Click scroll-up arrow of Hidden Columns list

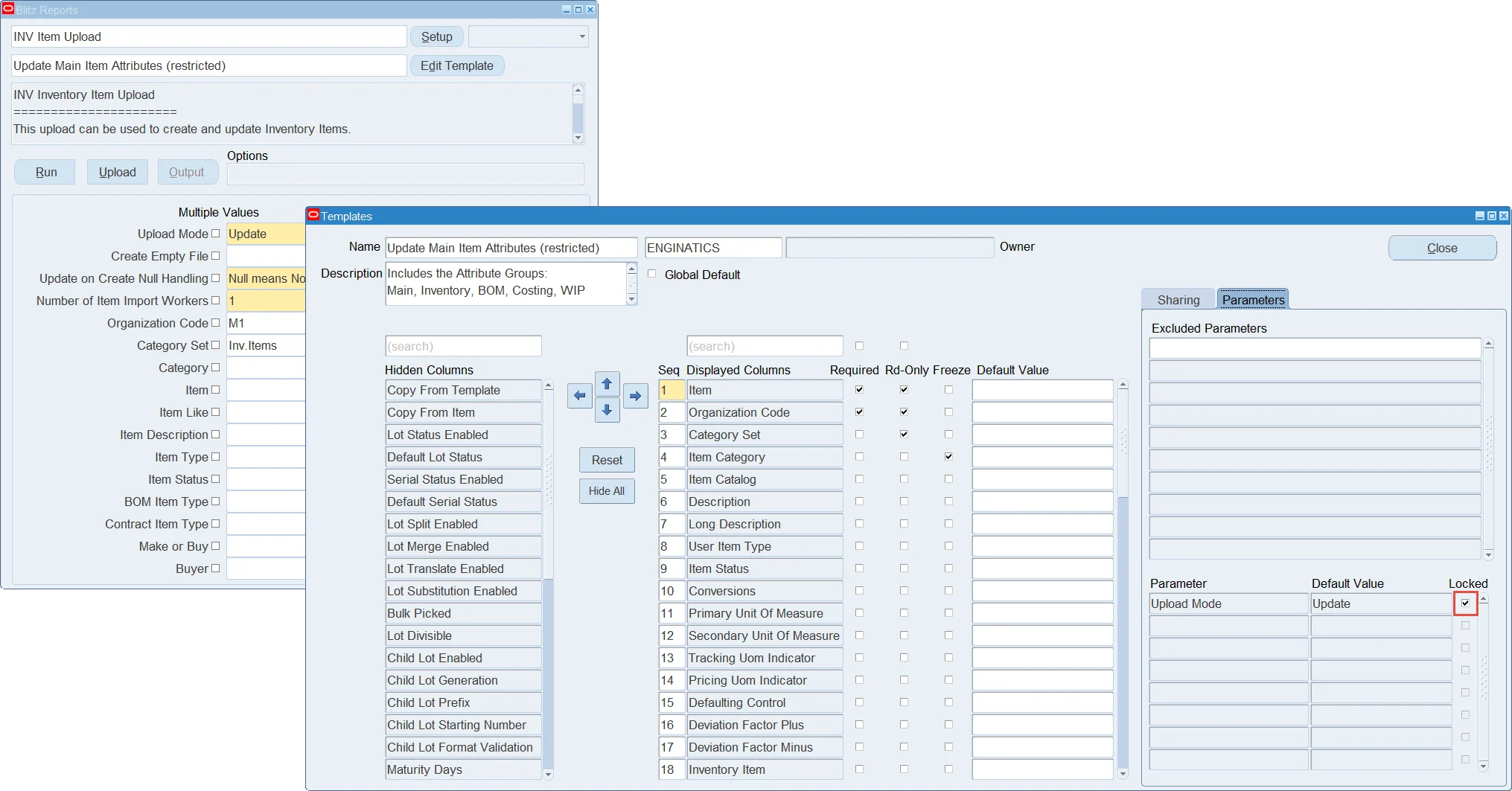pyautogui.click(x=549, y=385)
